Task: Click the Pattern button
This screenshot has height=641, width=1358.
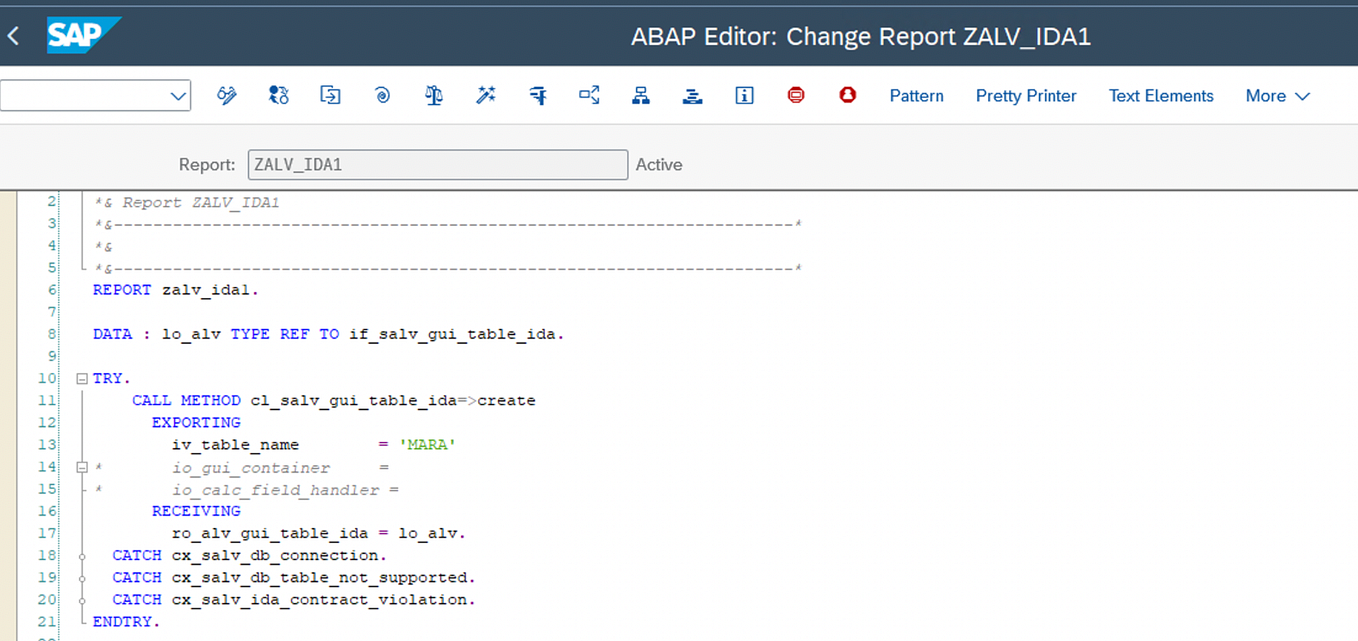Action: [917, 96]
